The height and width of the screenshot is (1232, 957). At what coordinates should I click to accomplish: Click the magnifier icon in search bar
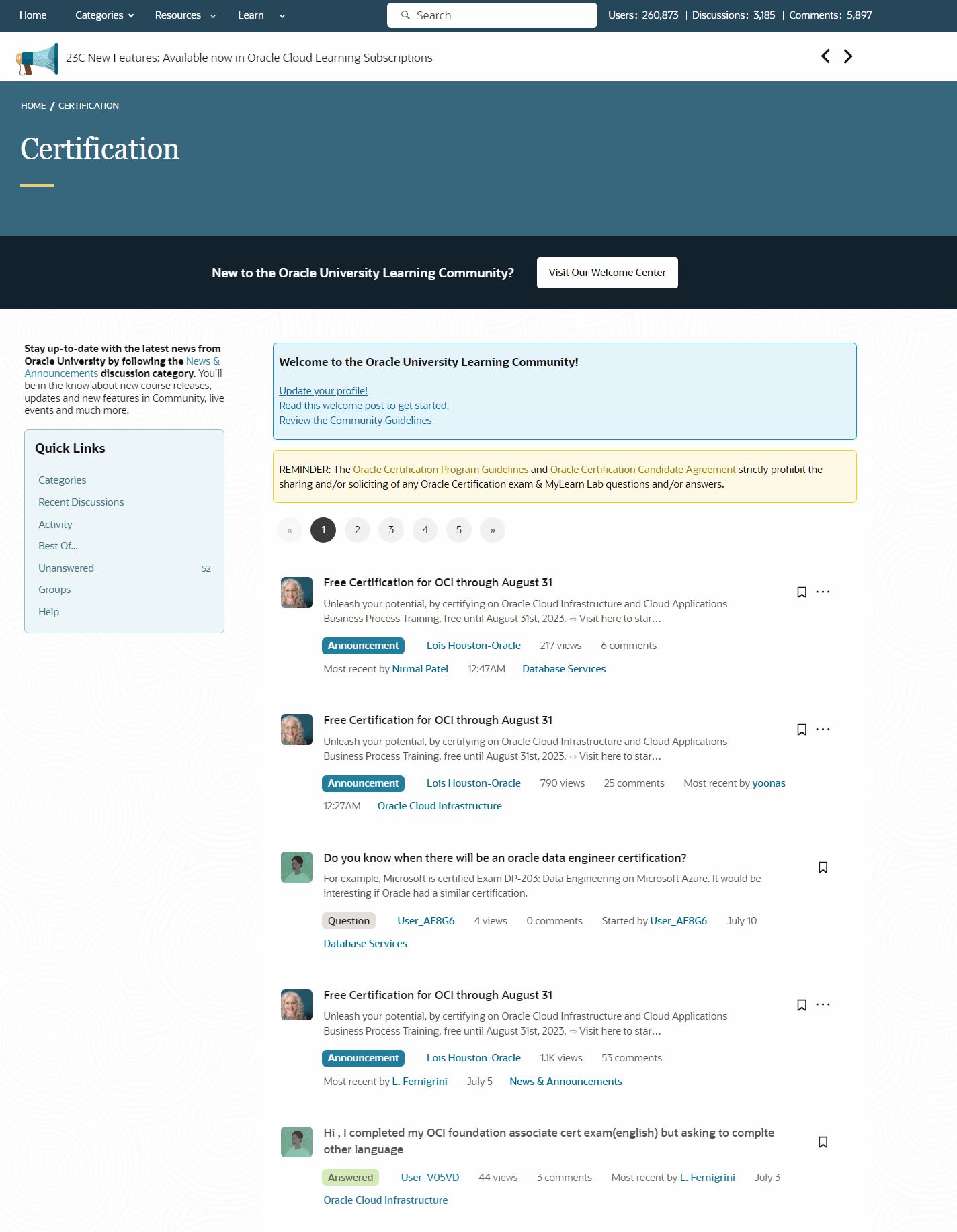pos(405,15)
